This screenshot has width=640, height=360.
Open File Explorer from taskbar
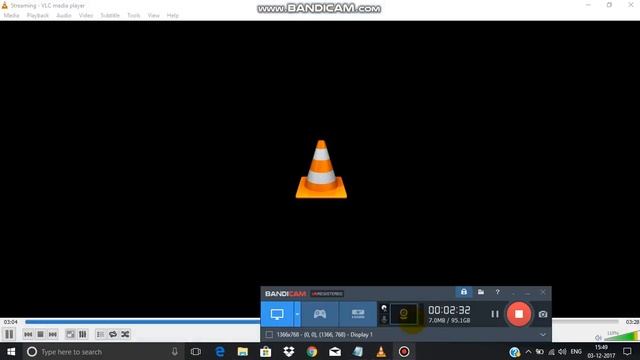pyautogui.click(x=243, y=351)
